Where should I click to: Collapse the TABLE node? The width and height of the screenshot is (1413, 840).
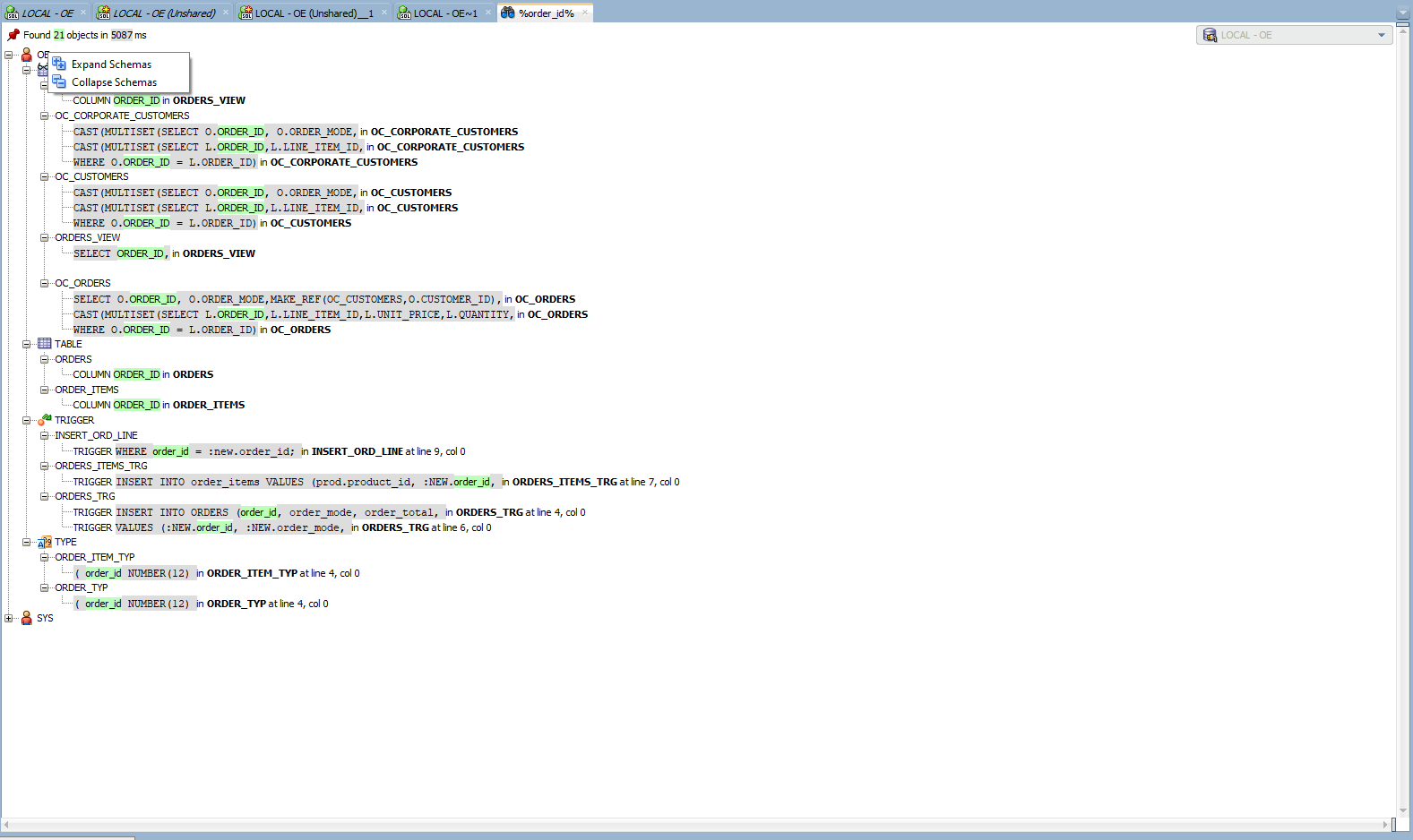(26, 344)
